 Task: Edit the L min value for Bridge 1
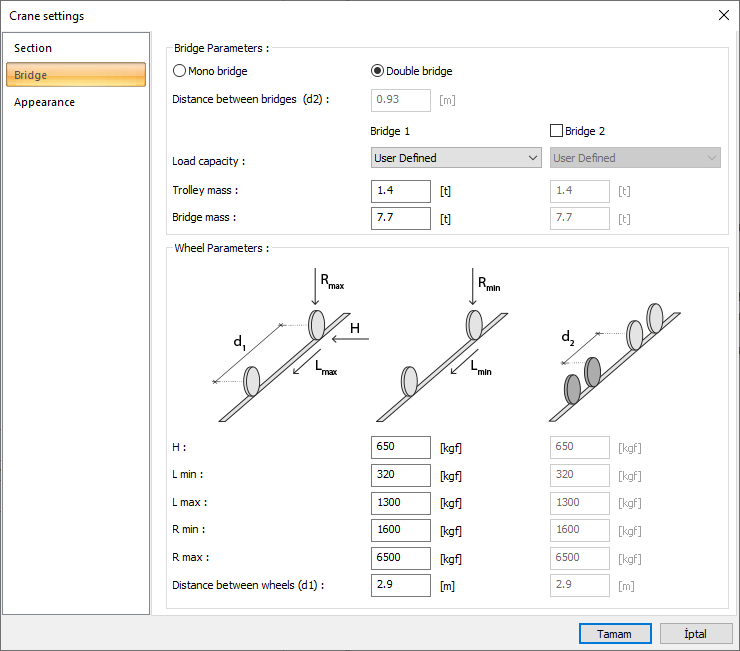click(x=400, y=475)
